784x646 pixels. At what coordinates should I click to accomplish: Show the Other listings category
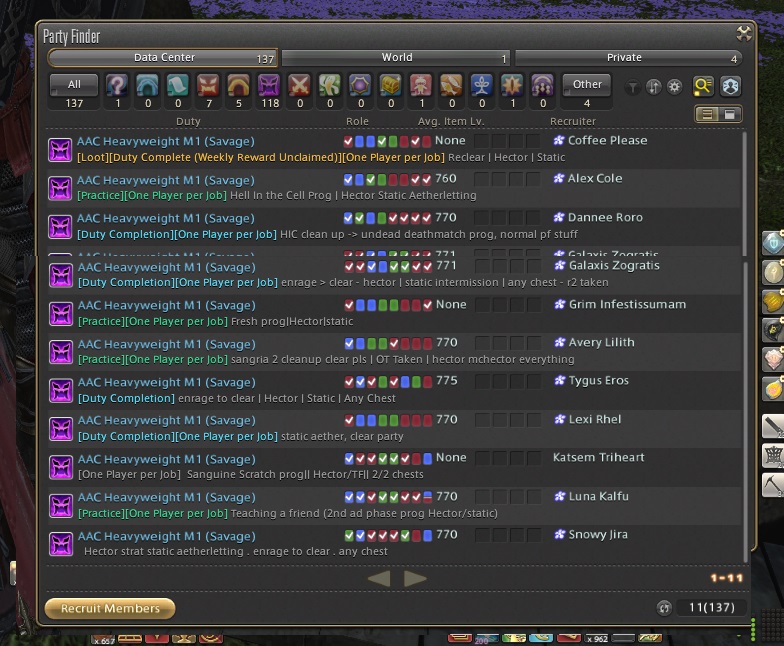coord(587,85)
